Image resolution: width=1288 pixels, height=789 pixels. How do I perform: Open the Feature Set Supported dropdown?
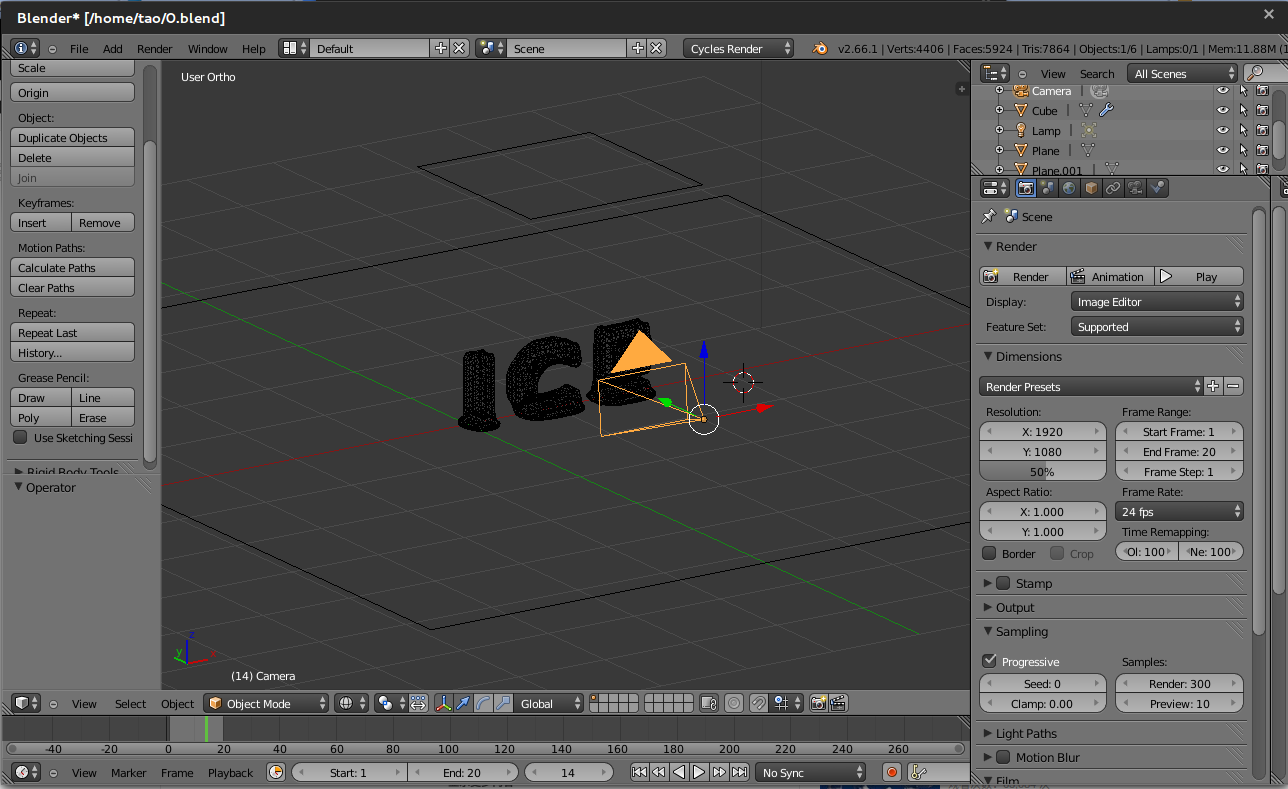[1157, 326]
